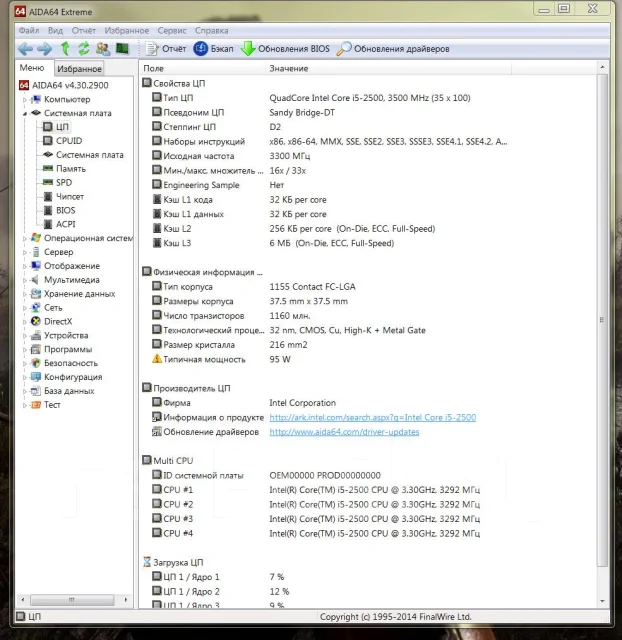The image size is (622, 640).
Task: Select the SPD tree item
Action: [x=58, y=182]
